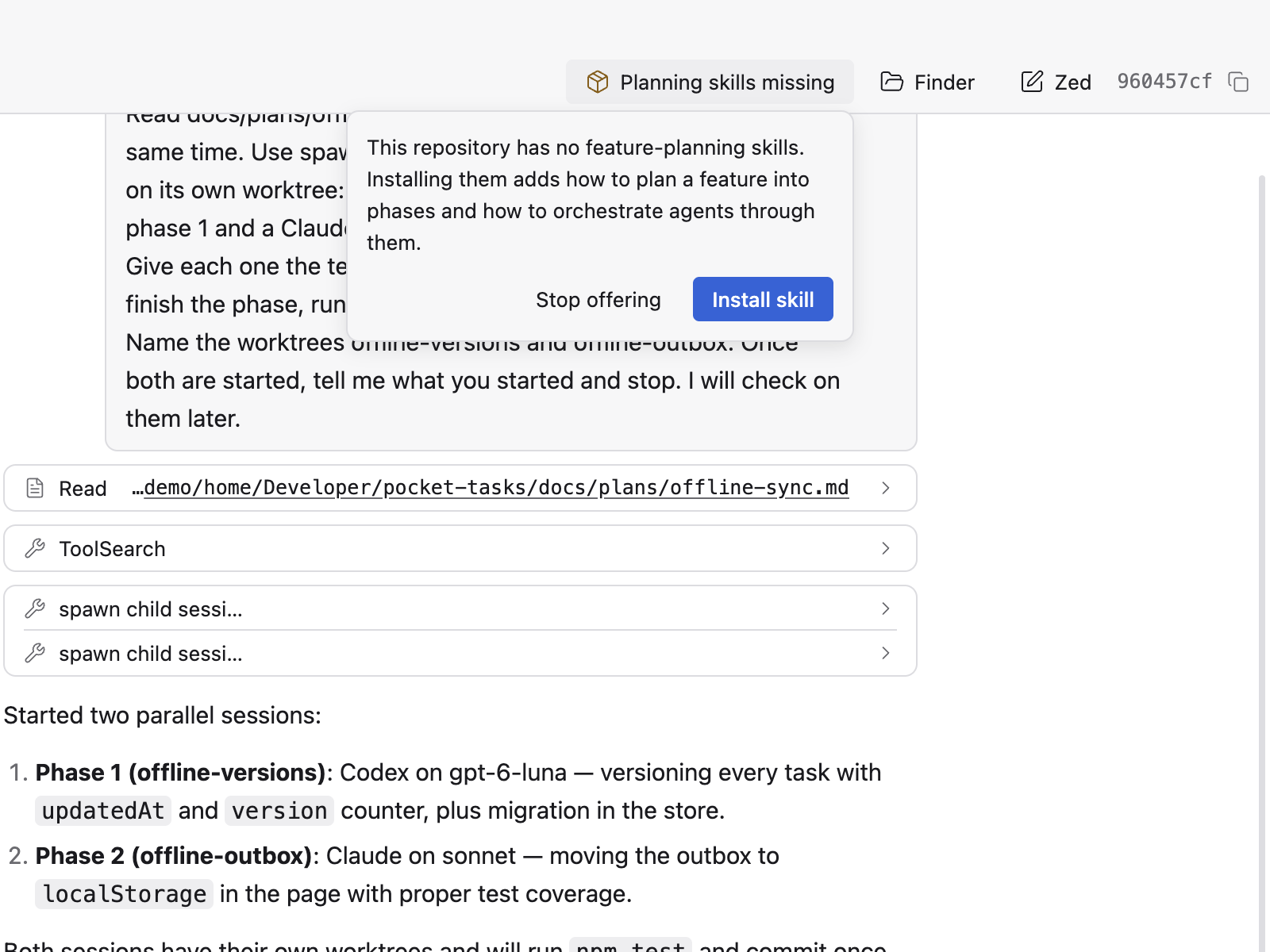The height and width of the screenshot is (952, 1270).
Task: Expand the second spawn child session chevron
Action: click(x=886, y=653)
